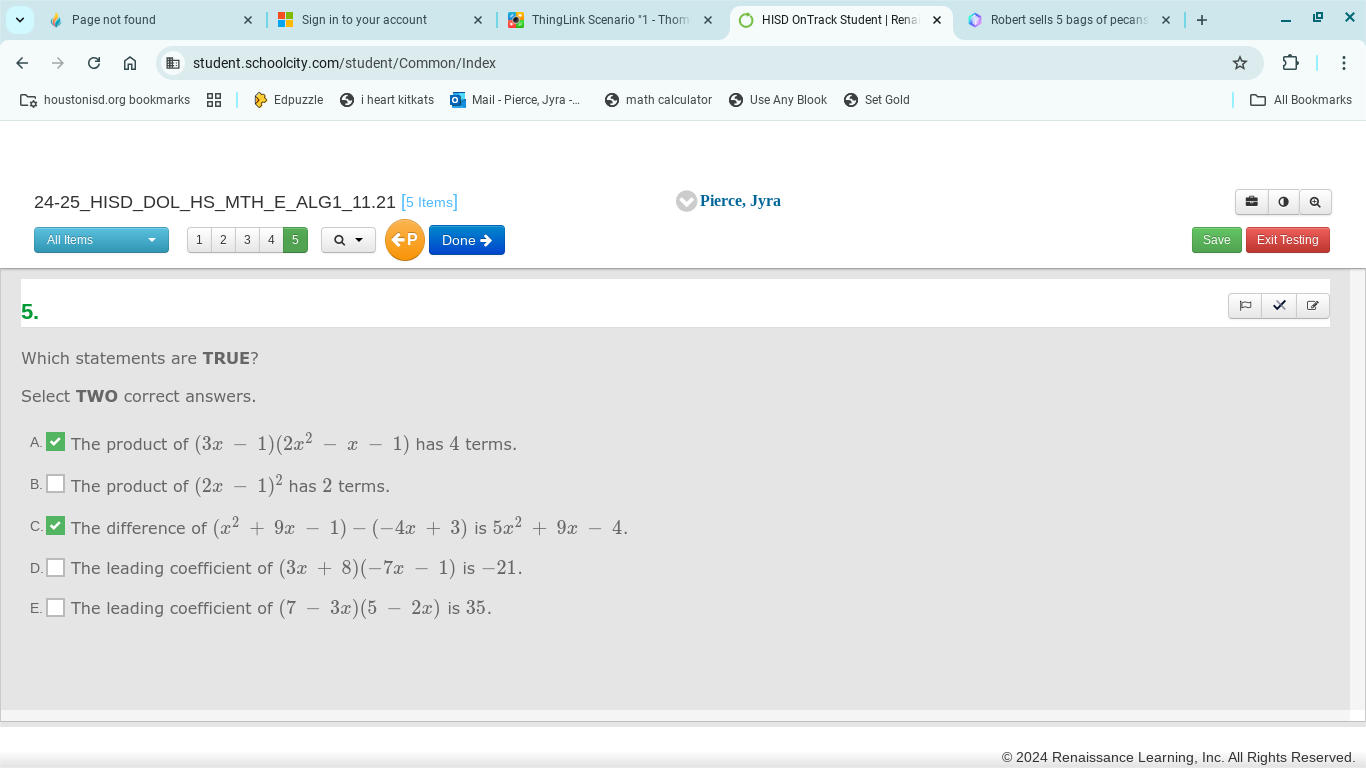Uncheck answer A checkbox
This screenshot has height=768, width=1366.
click(56, 441)
